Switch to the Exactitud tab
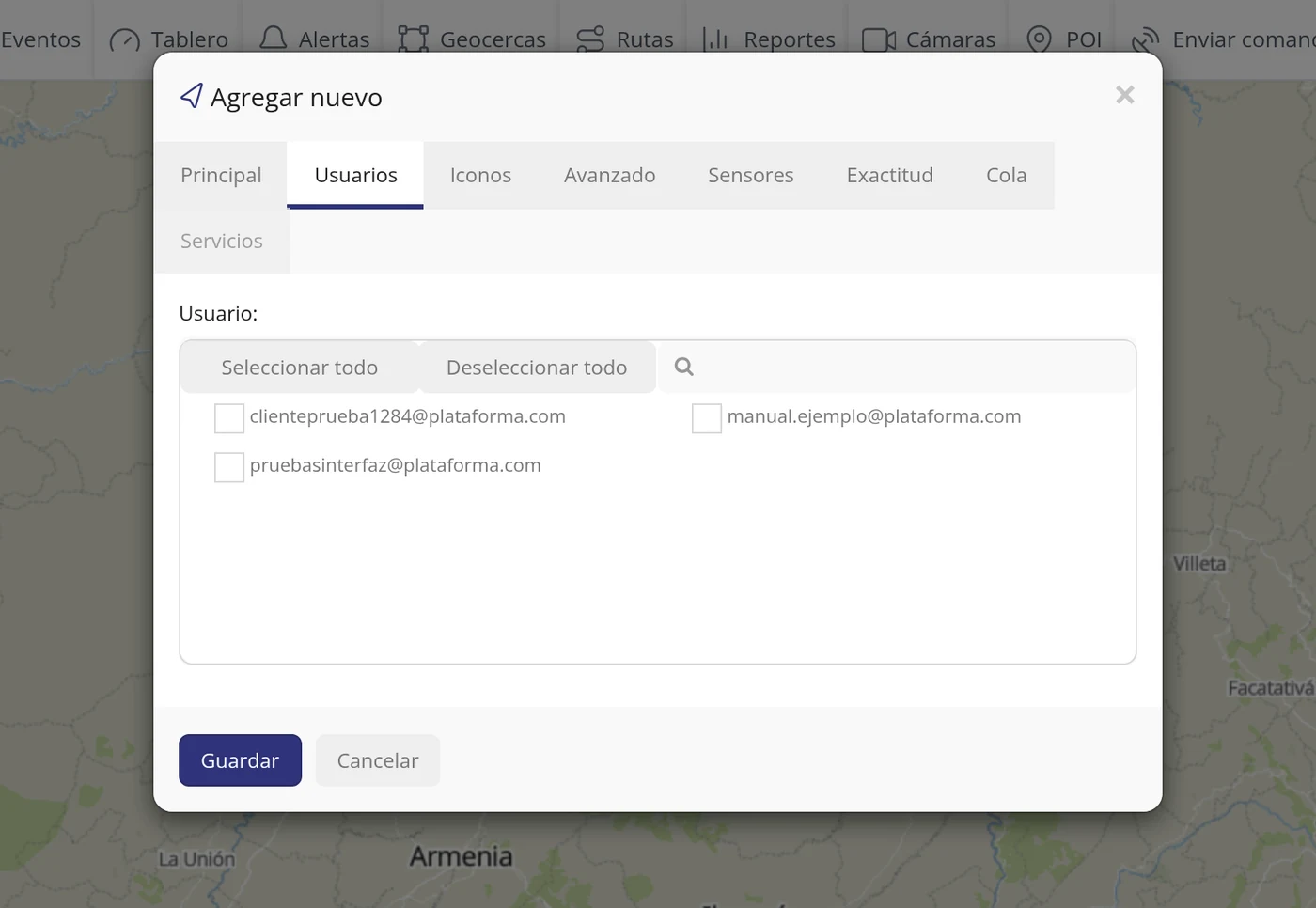The width and height of the screenshot is (1316, 908). (x=889, y=176)
